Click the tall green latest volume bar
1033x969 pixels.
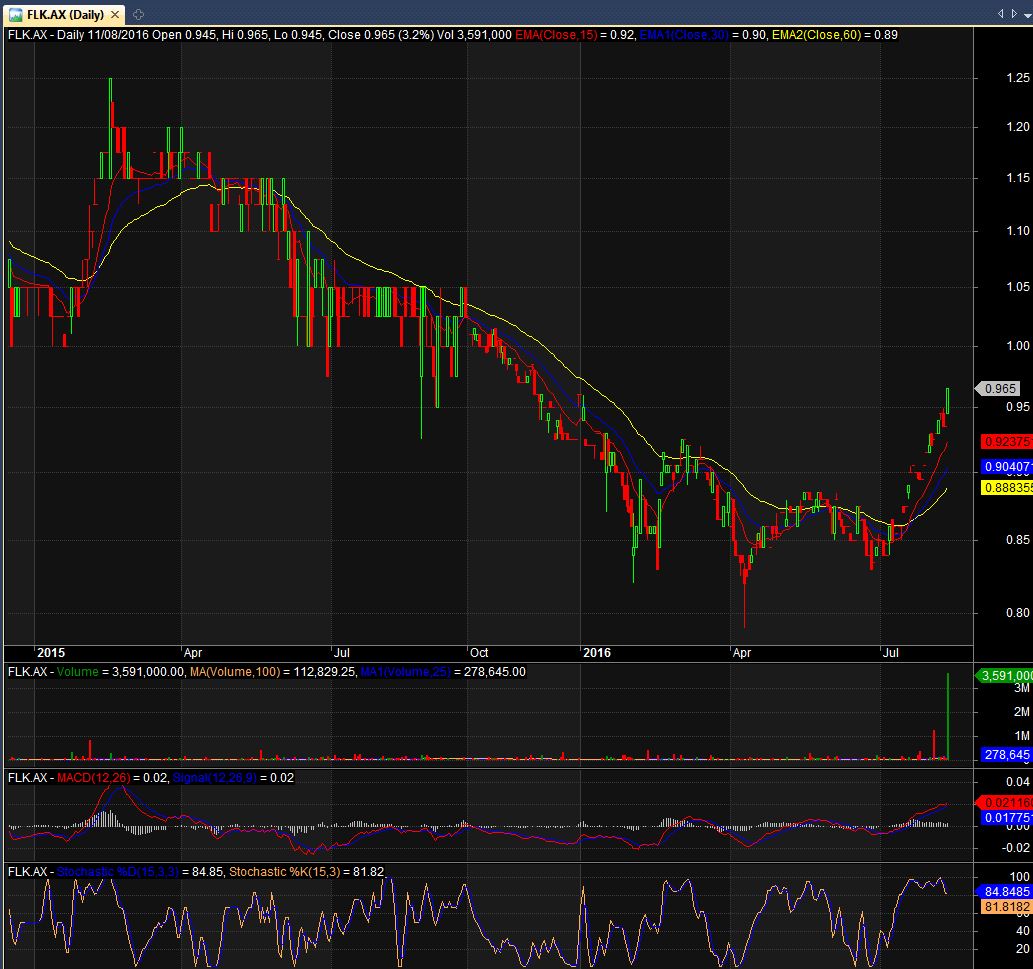(x=948, y=717)
